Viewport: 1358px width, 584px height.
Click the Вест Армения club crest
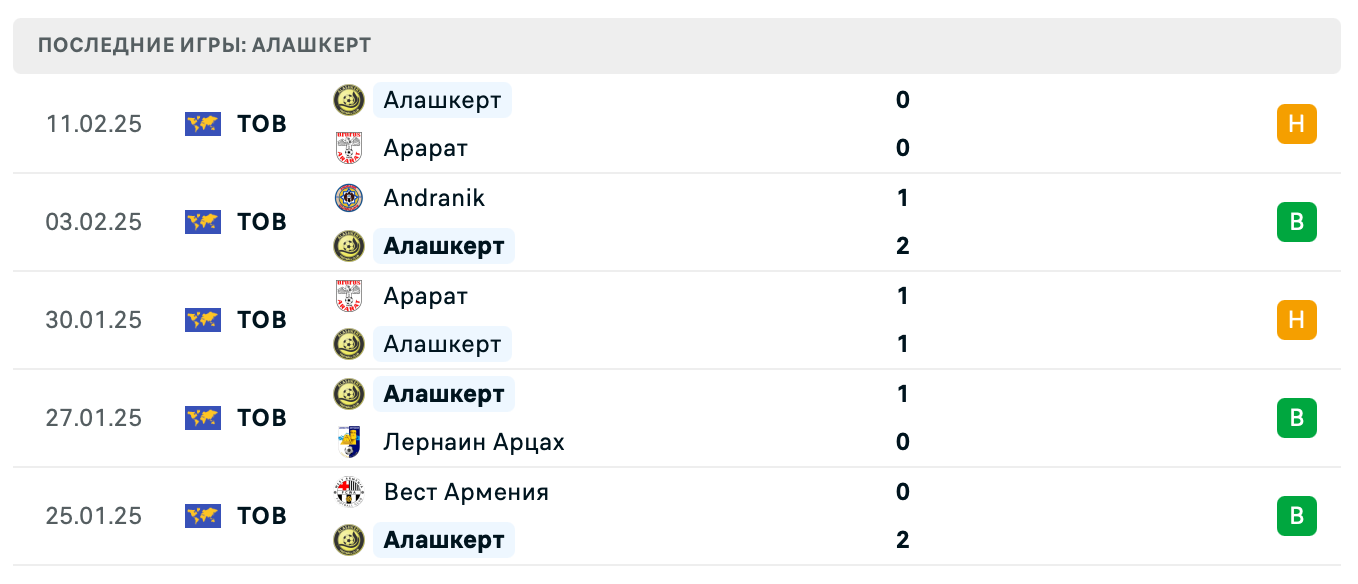(350, 492)
